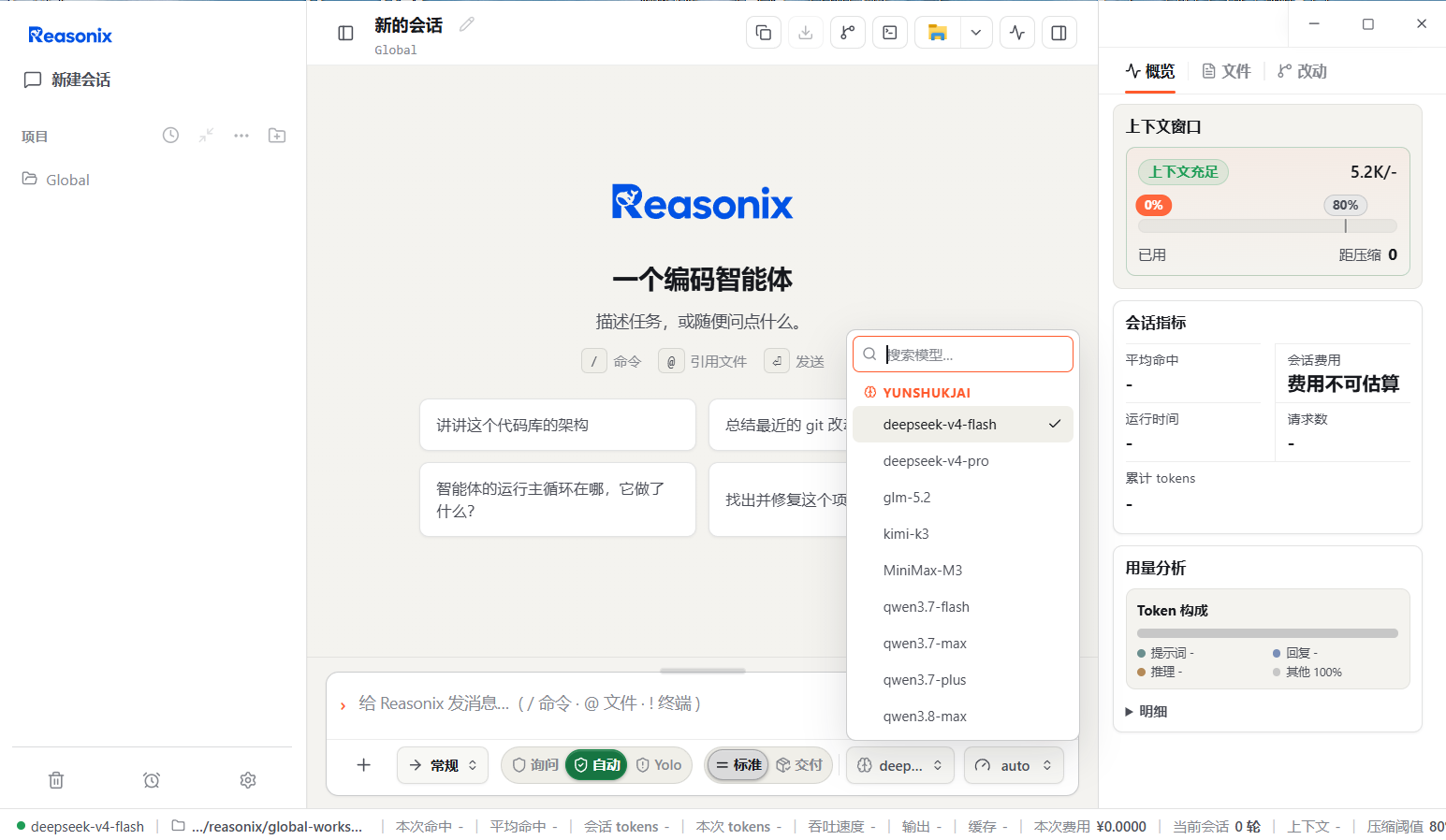Pick the qwen3.7-flash model

(x=963, y=607)
